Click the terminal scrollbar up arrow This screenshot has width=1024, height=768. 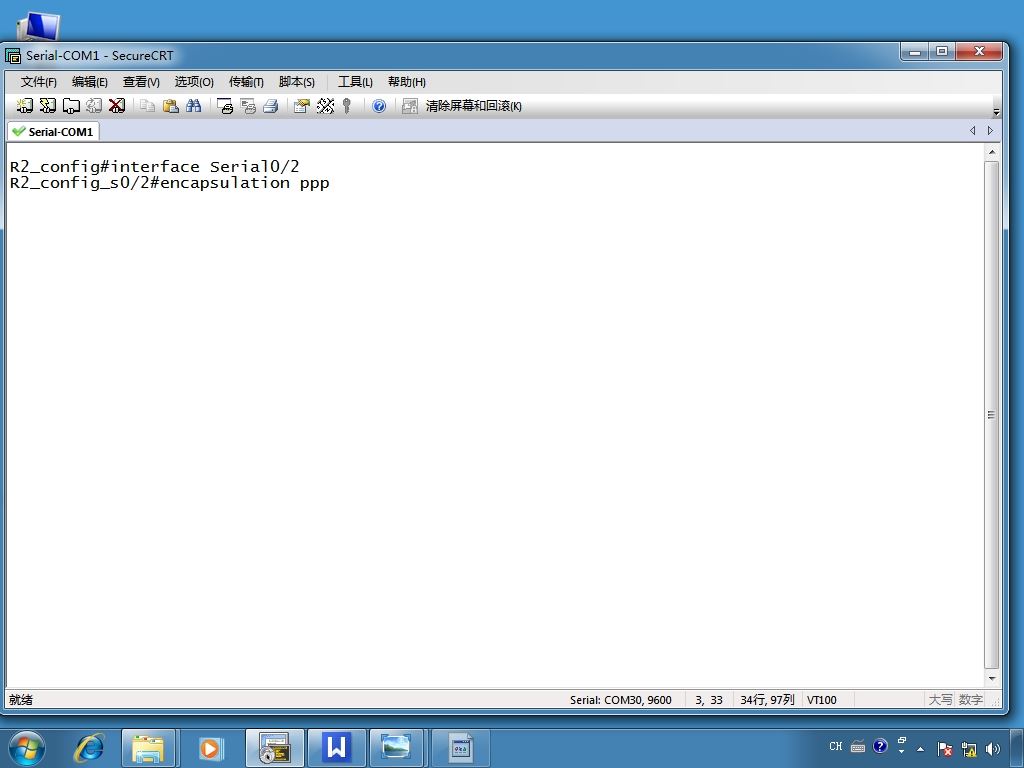click(992, 152)
